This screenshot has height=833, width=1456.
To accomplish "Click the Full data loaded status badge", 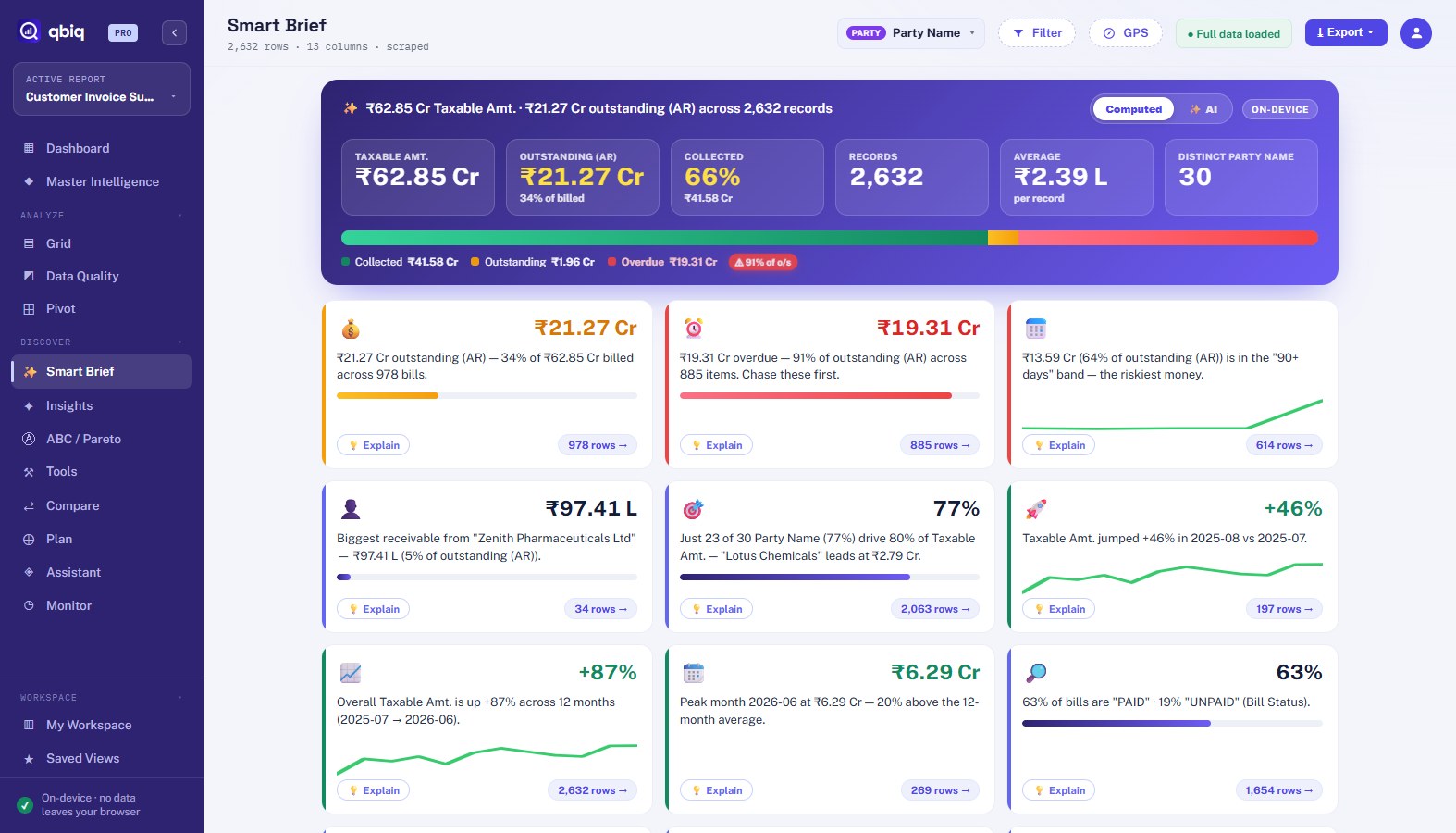I will 1234,33.
